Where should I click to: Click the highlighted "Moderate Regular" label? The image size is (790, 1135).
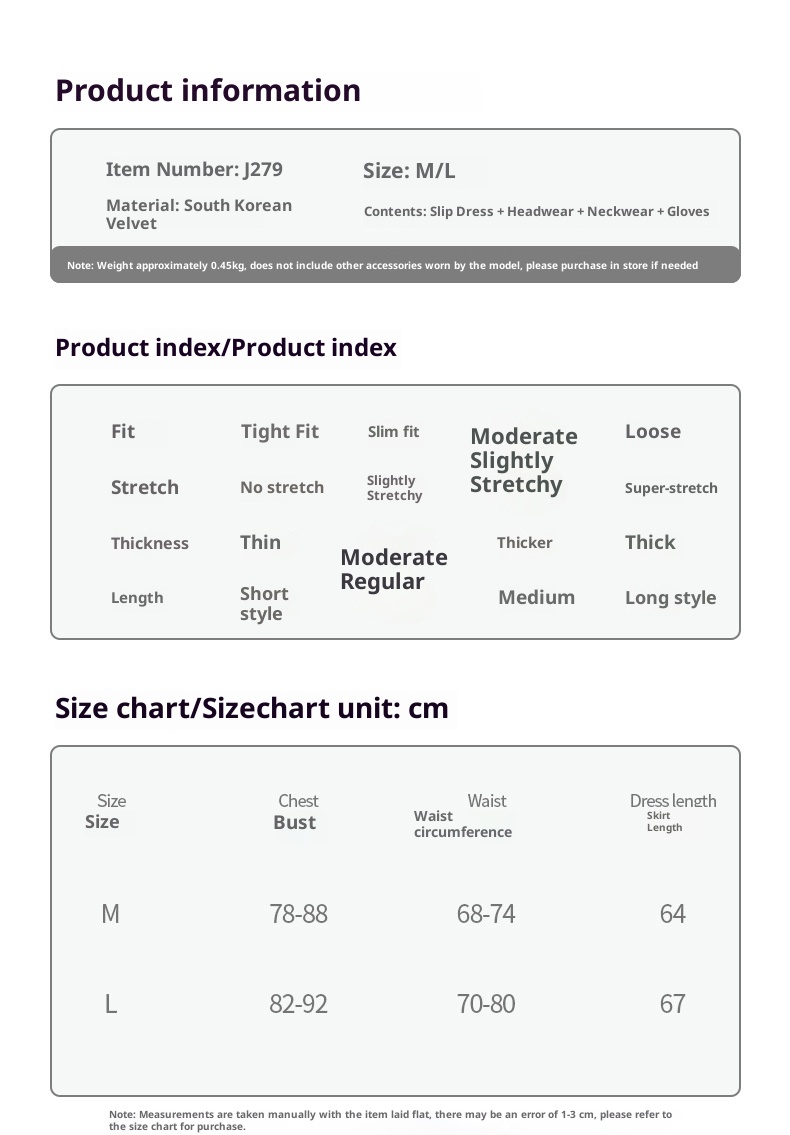coord(393,570)
